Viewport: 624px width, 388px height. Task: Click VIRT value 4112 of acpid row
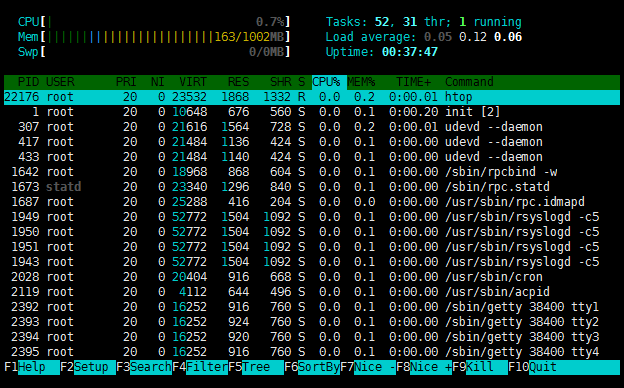tap(193, 292)
